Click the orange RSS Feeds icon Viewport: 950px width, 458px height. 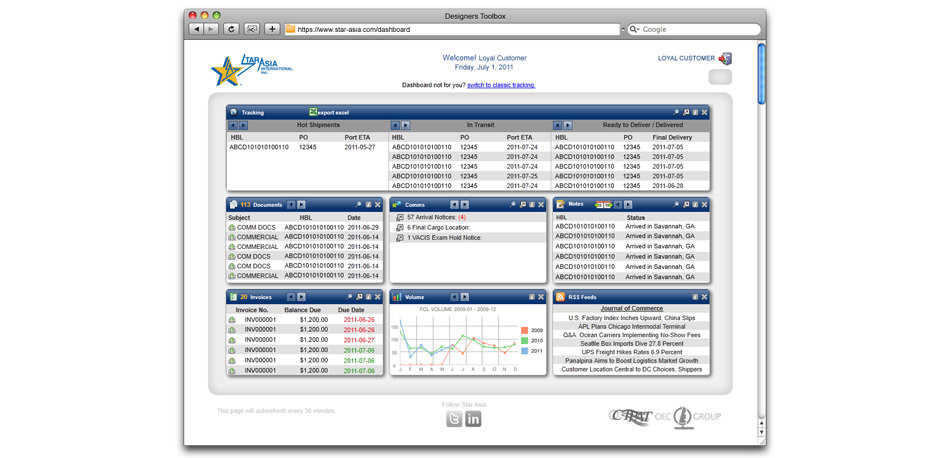pyautogui.click(x=560, y=297)
